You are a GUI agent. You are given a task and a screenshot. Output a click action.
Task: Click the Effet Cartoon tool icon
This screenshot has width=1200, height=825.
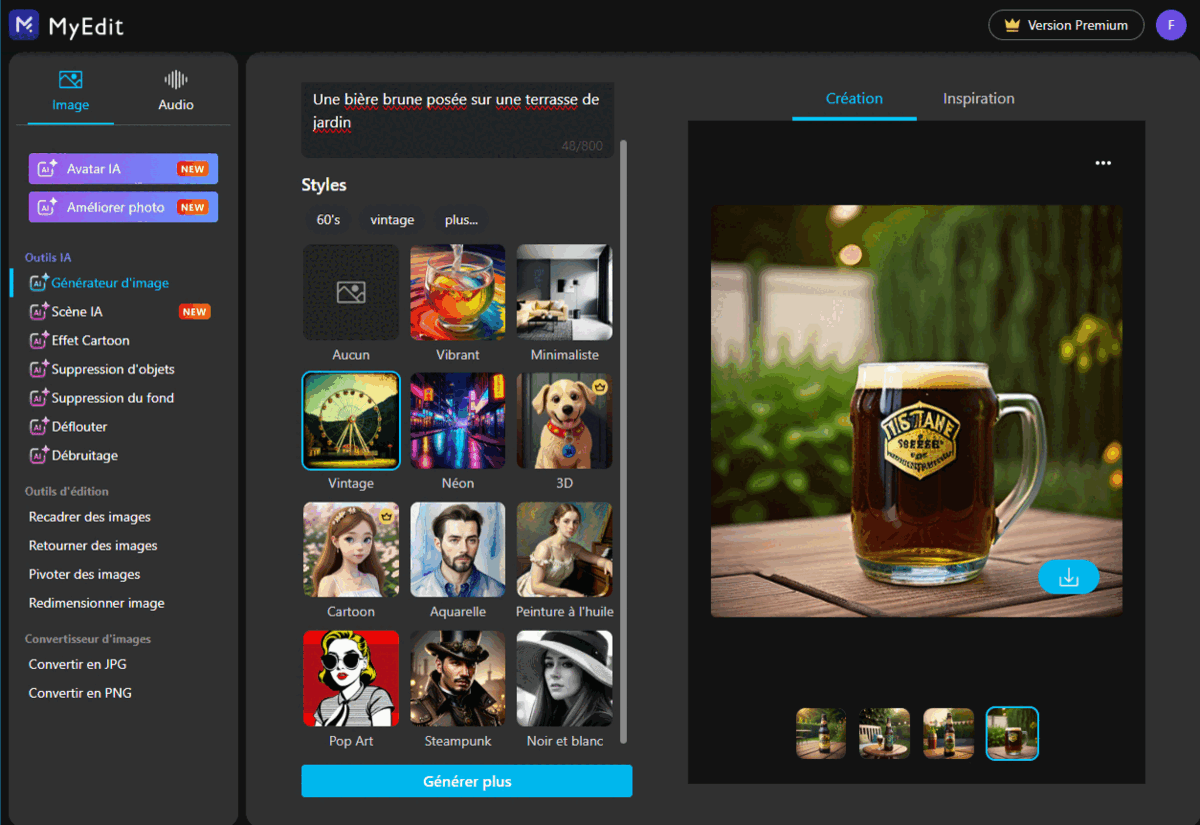39,340
